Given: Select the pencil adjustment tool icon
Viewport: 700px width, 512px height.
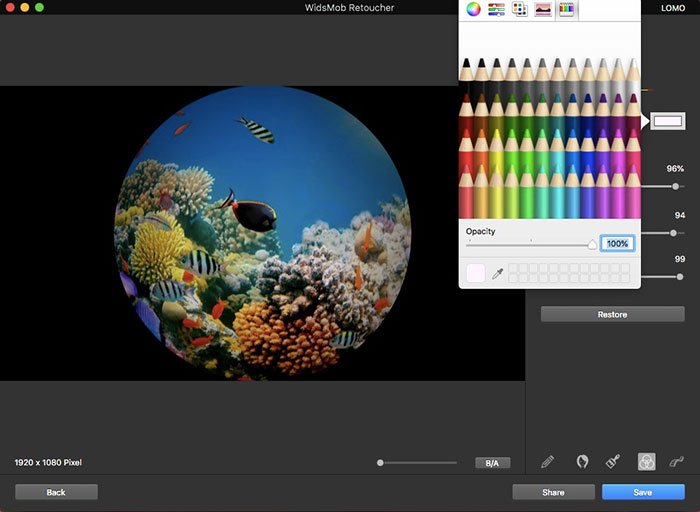Looking at the screenshot, I should 548,462.
